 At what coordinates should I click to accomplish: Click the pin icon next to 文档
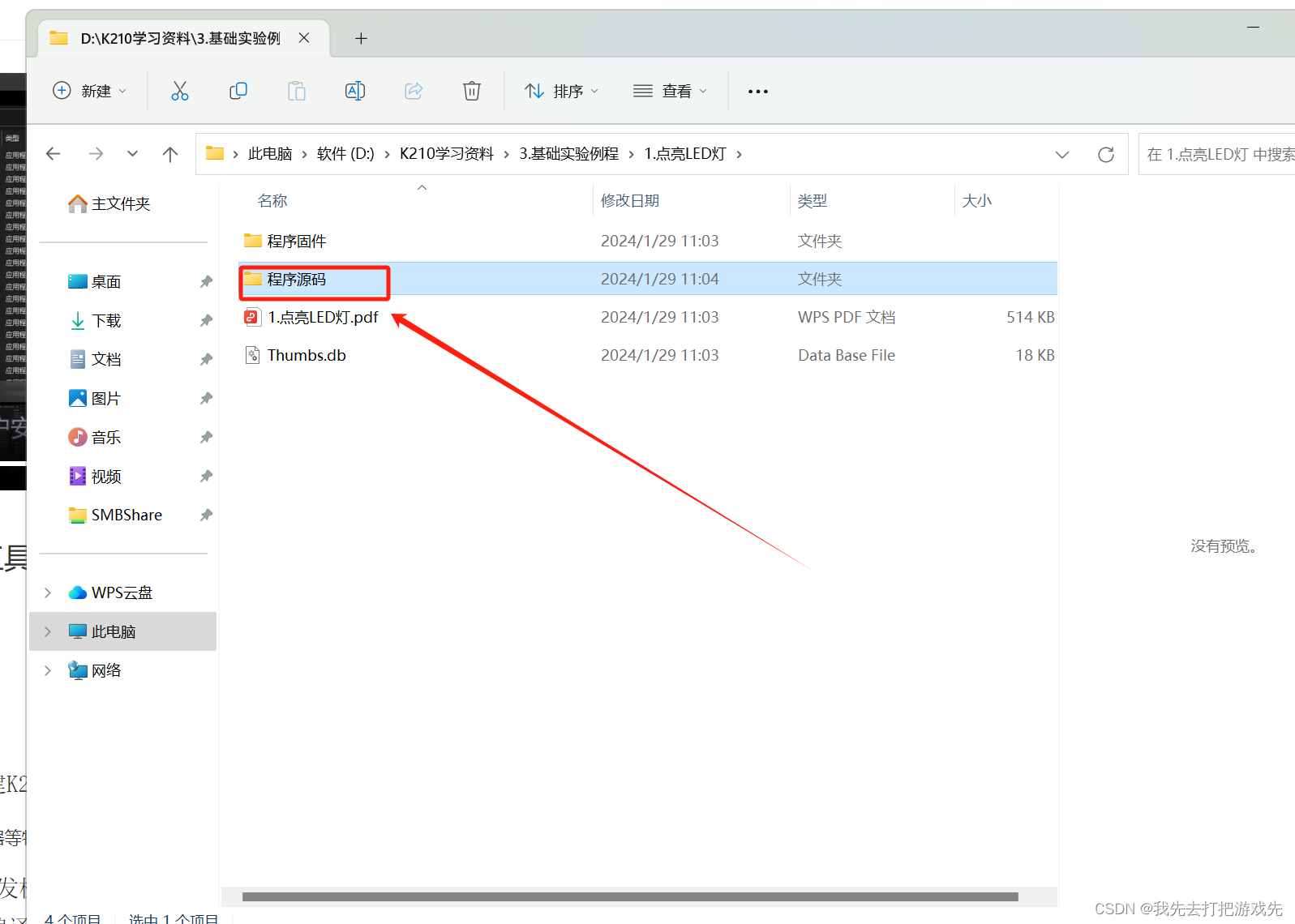click(x=206, y=359)
